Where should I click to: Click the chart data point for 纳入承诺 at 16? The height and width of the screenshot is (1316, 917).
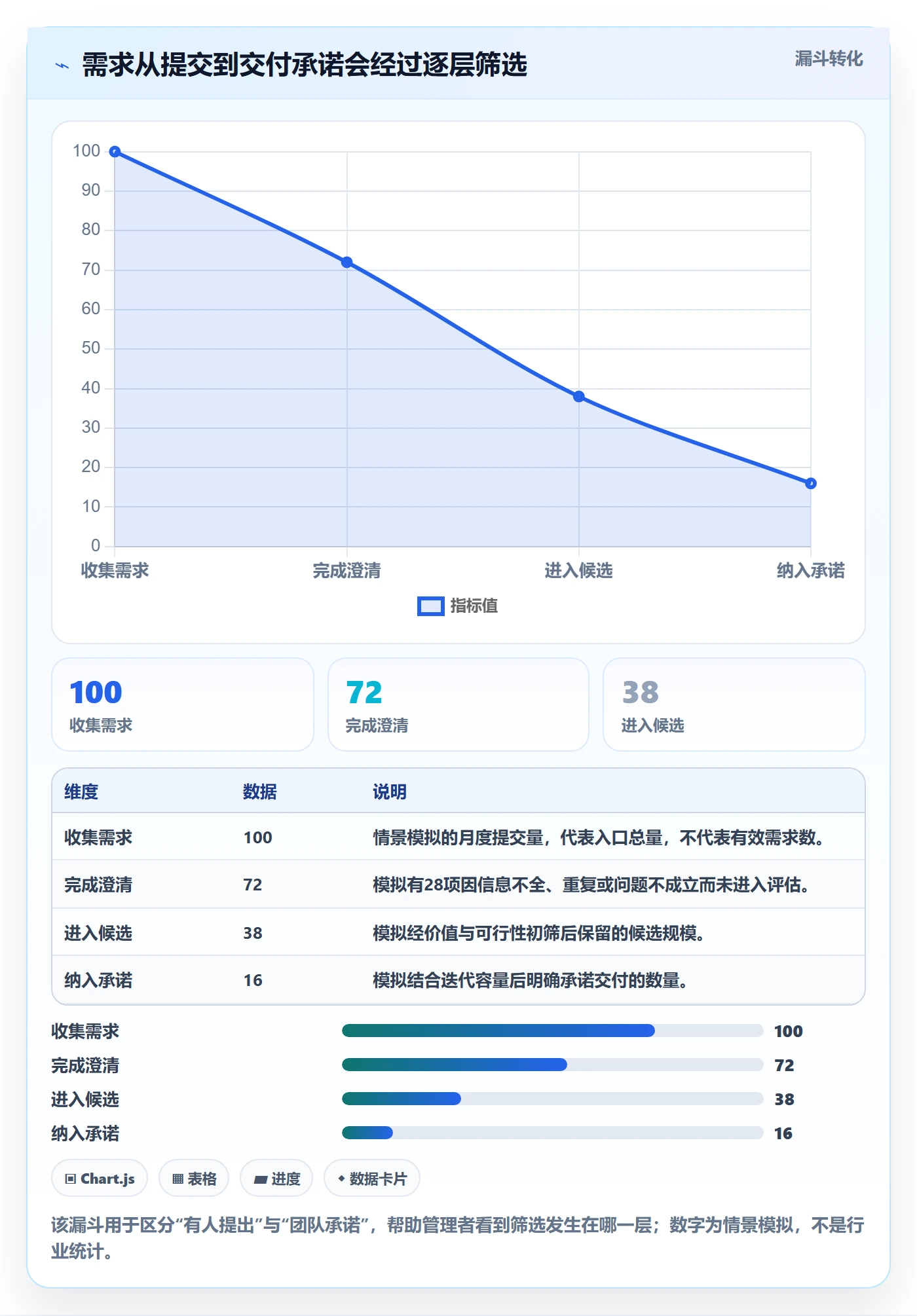[811, 483]
